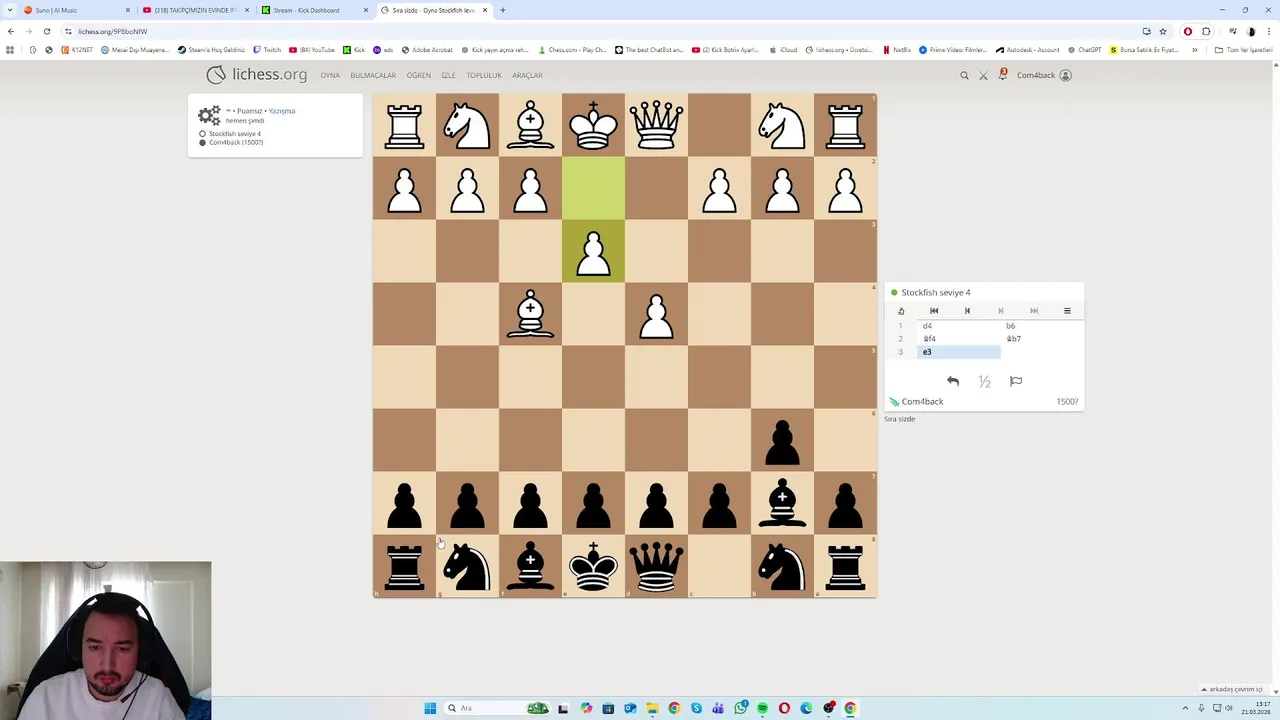Select move b6 in the move list

coord(1041,326)
